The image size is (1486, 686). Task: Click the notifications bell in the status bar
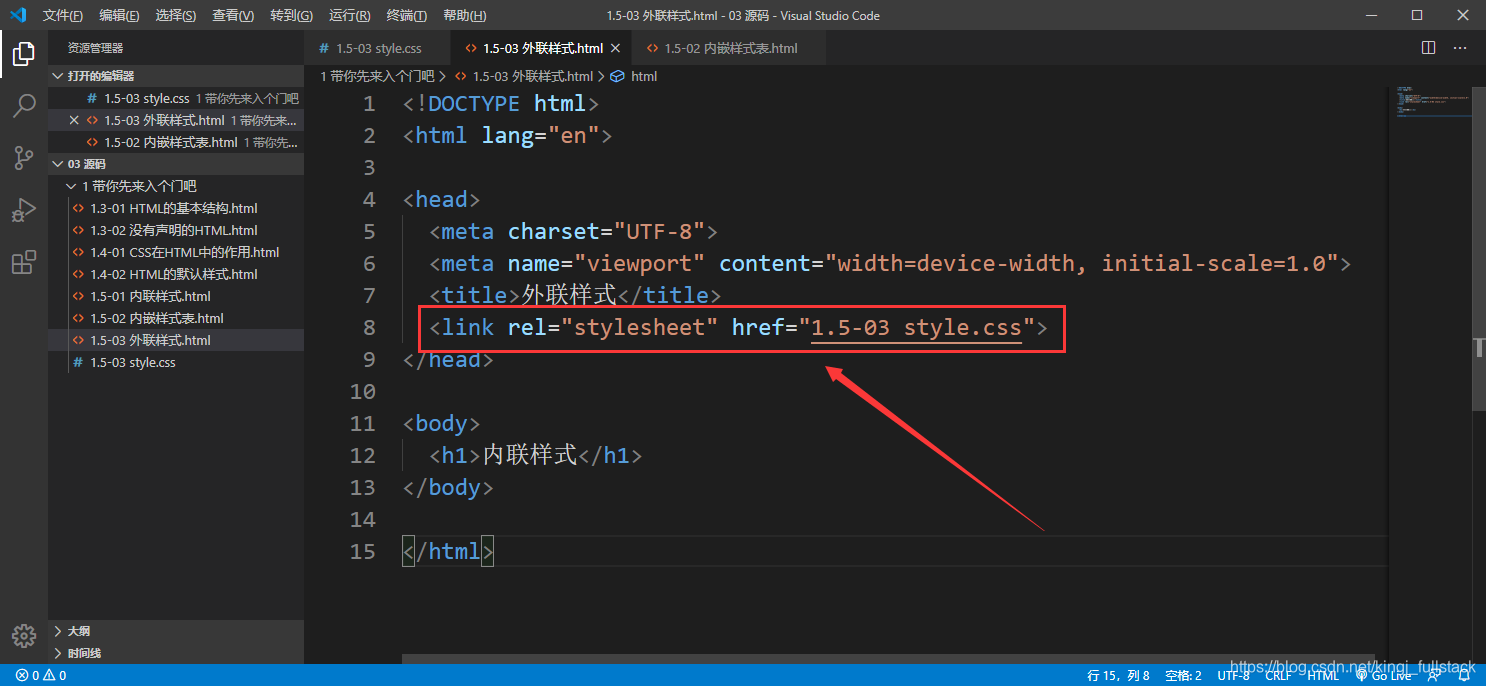[1463, 675]
